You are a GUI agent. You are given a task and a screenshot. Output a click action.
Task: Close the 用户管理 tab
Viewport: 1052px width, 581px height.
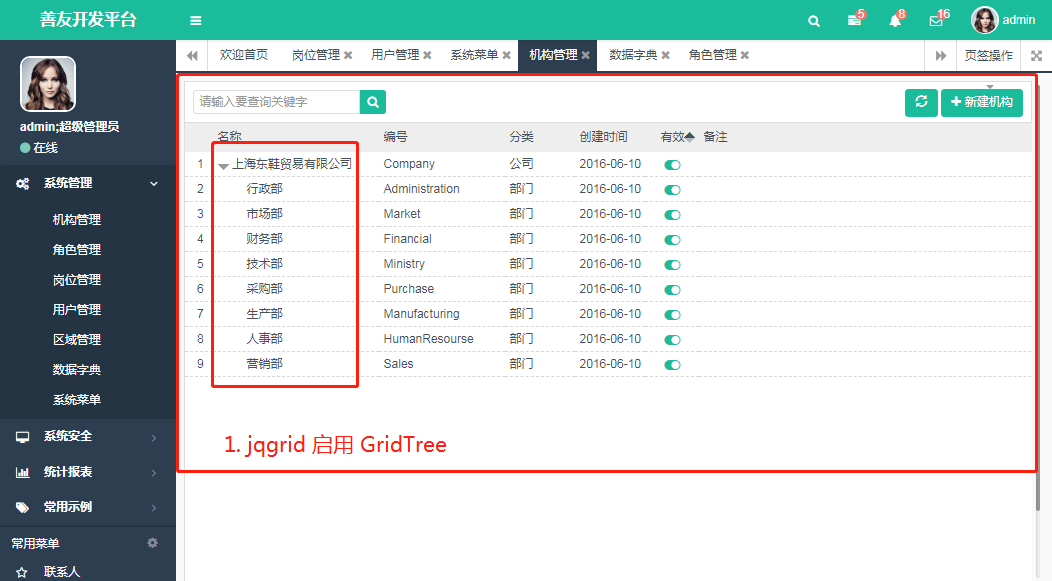[x=427, y=55]
